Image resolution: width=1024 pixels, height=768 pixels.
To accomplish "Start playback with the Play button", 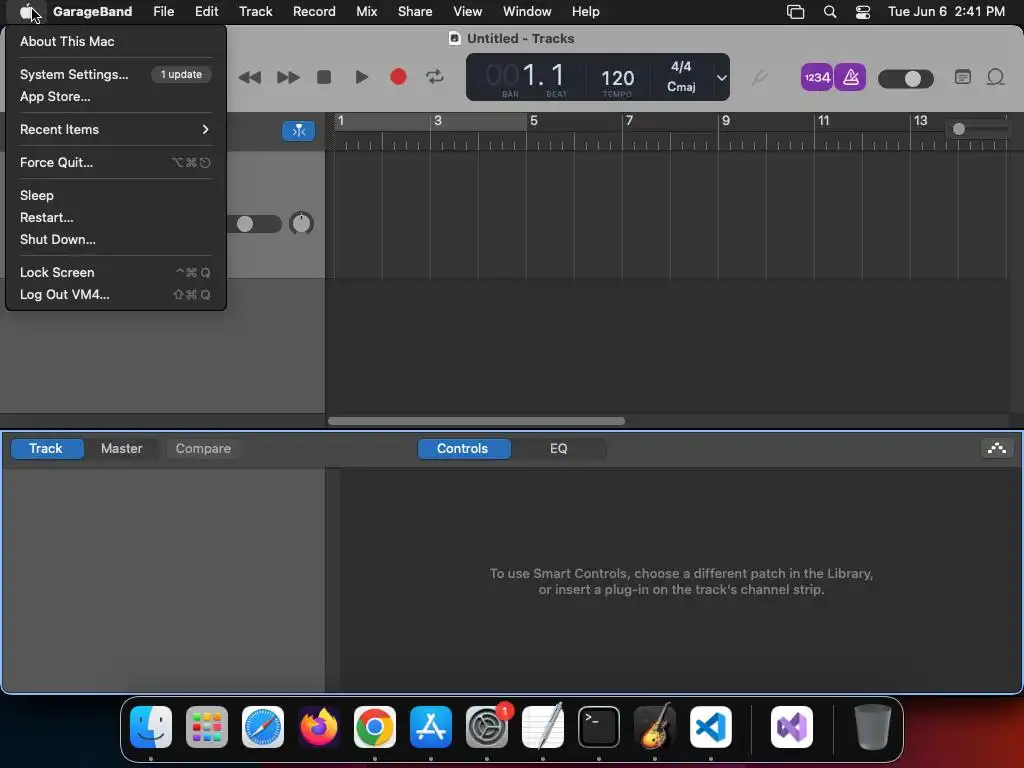I will pyautogui.click(x=361, y=77).
